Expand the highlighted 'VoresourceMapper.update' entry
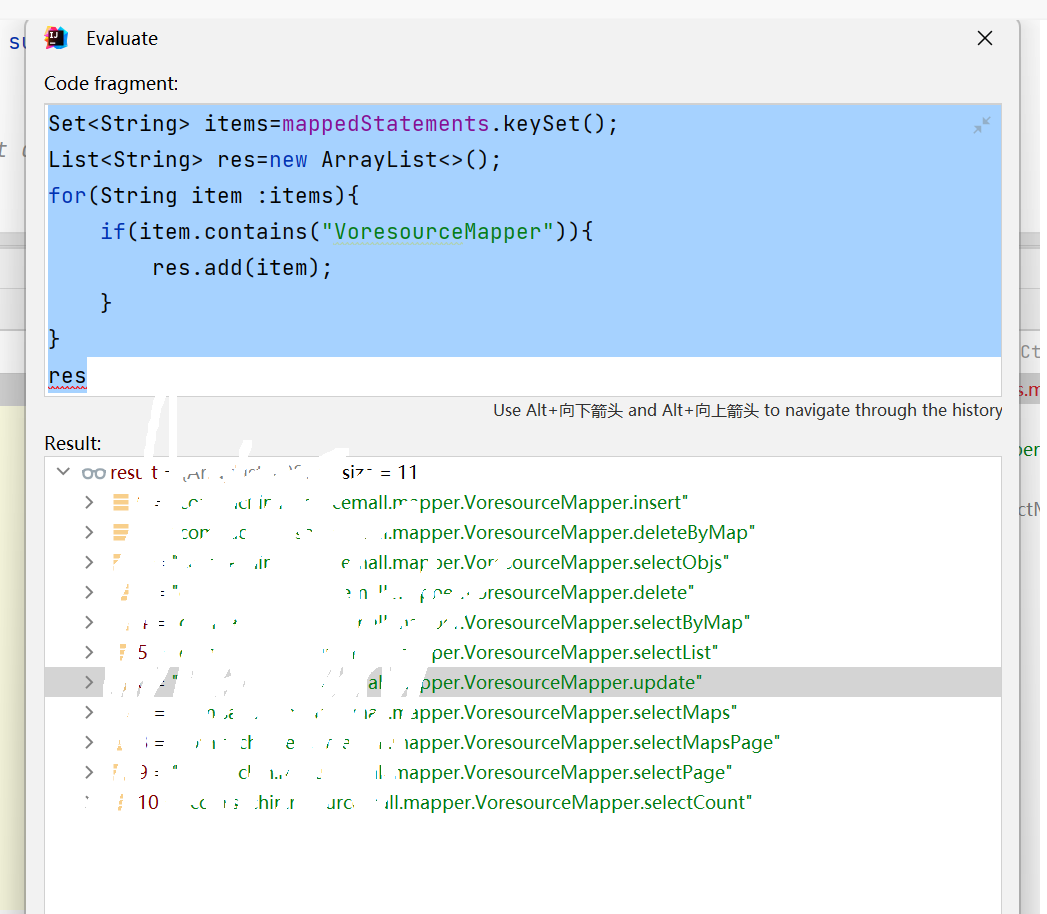1047x914 pixels. [x=88, y=682]
